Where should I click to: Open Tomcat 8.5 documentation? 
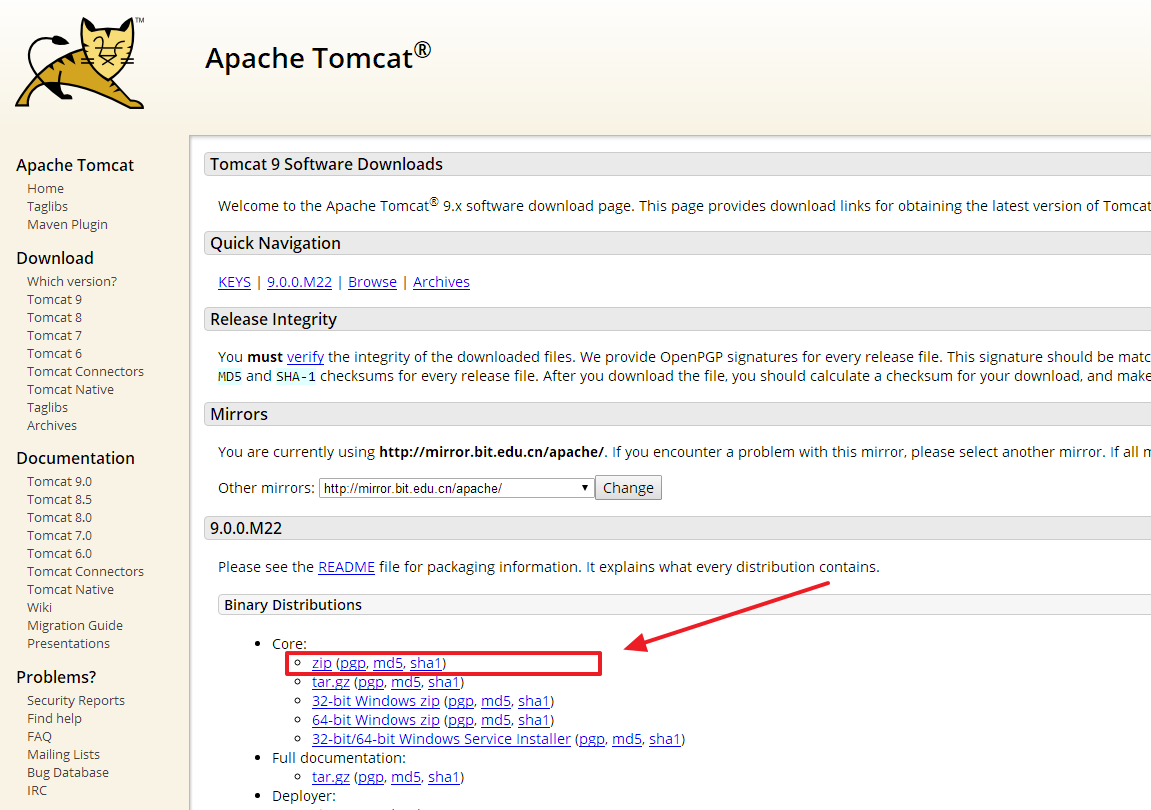(59, 499)
